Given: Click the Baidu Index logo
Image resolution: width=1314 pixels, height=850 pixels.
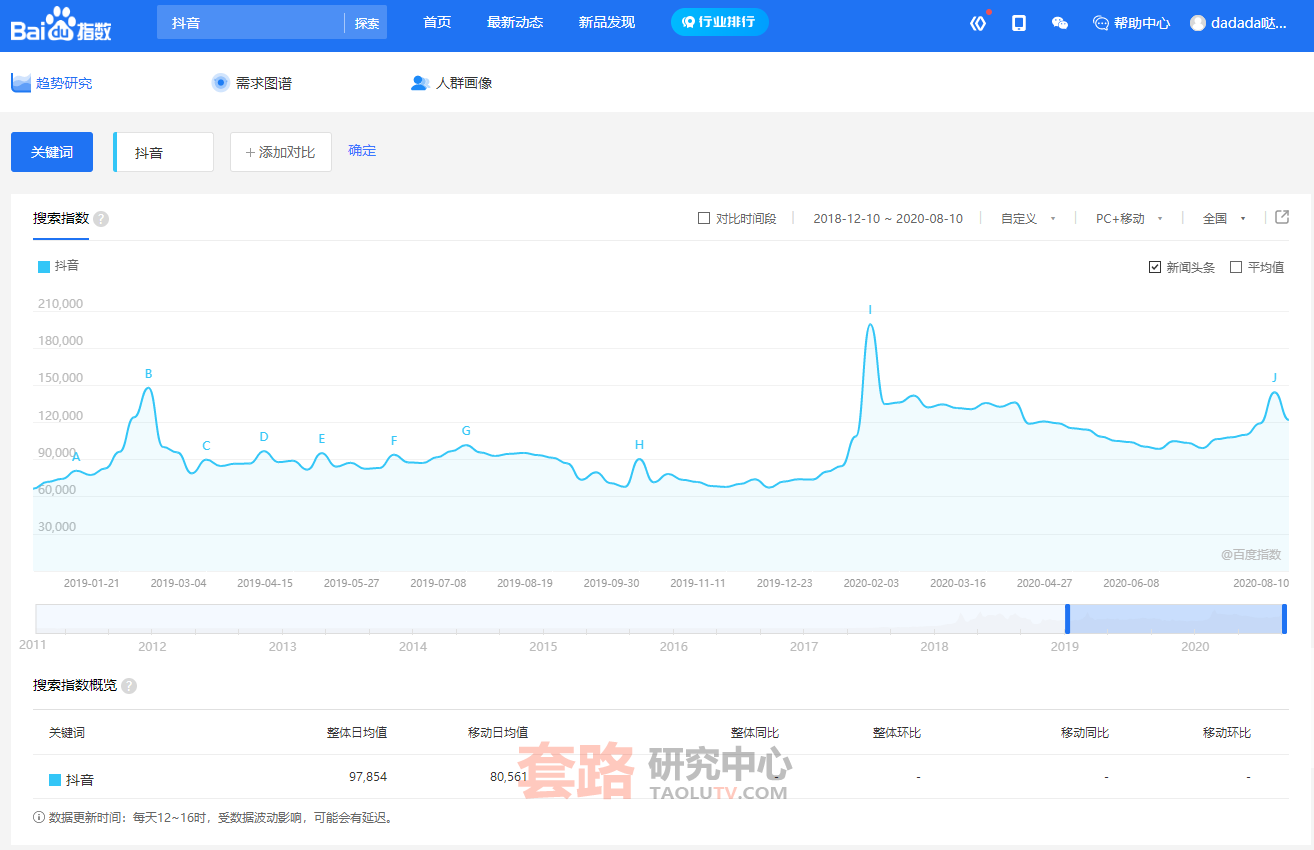Looking at the screenshot, I should tap(61, 23).
